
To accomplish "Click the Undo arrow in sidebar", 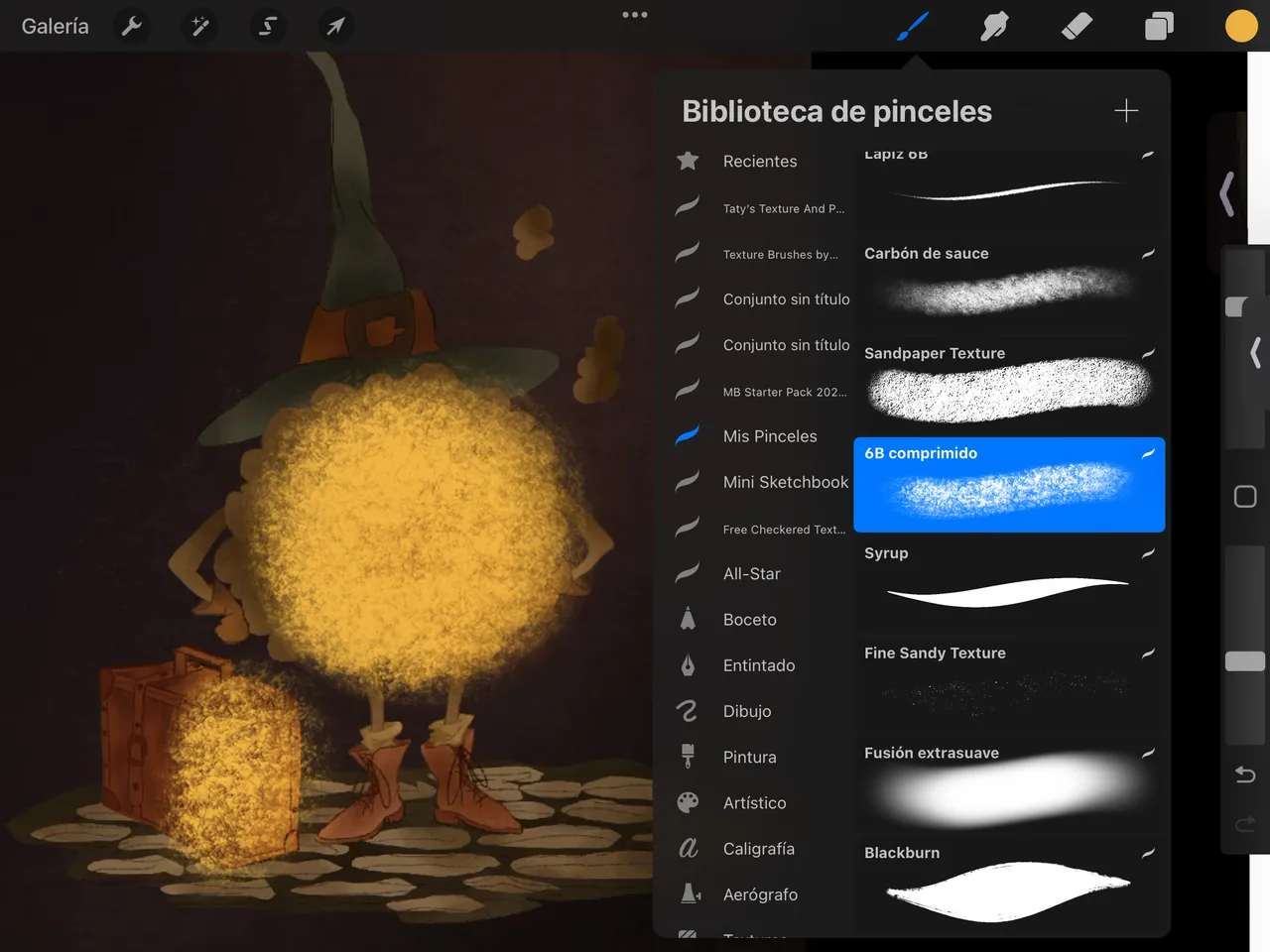I will [x=1245, y=774].
